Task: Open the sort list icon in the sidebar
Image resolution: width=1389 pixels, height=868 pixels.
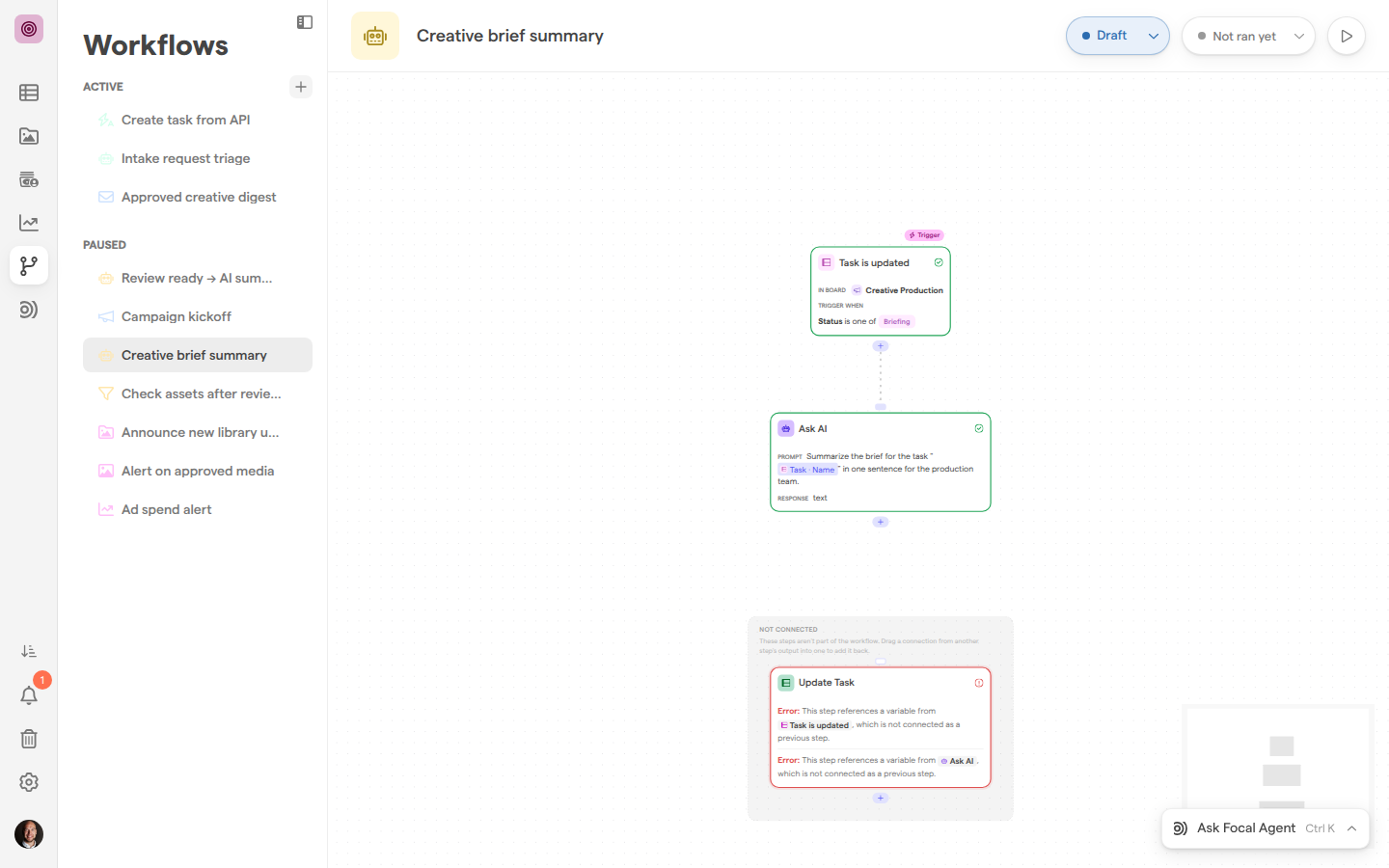Action: pyautogui.click(x=29, y=652)
